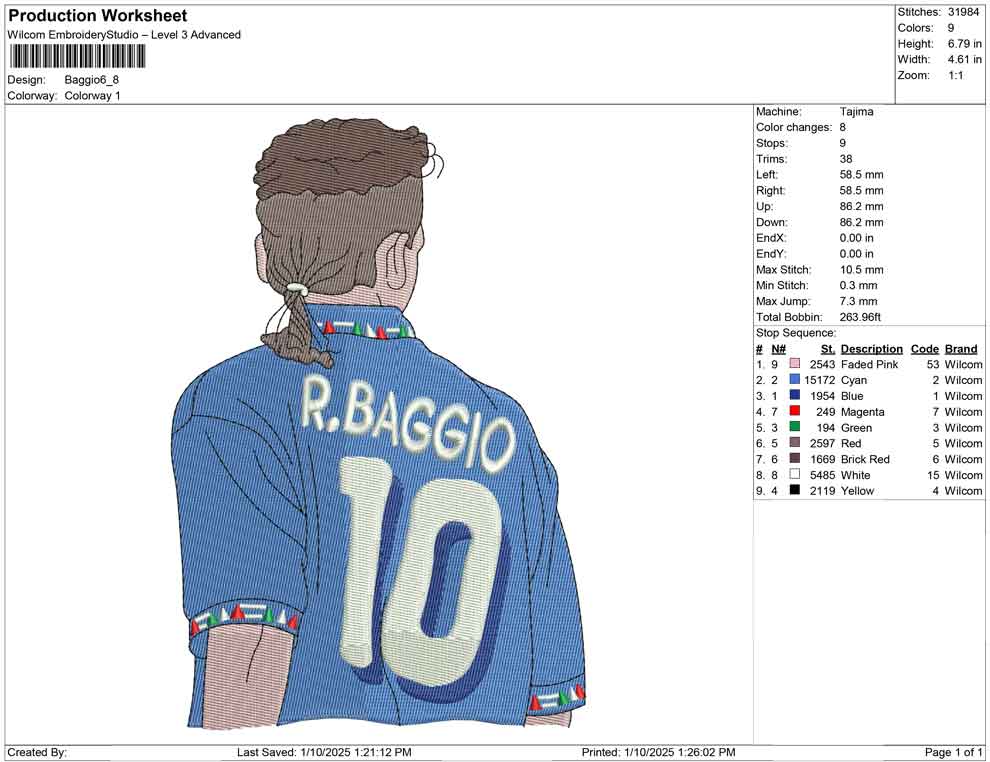Viewport: 990px width, 762px height.
Task: Click the Left value 58.5 mm
Action: [x=862, y=175]
